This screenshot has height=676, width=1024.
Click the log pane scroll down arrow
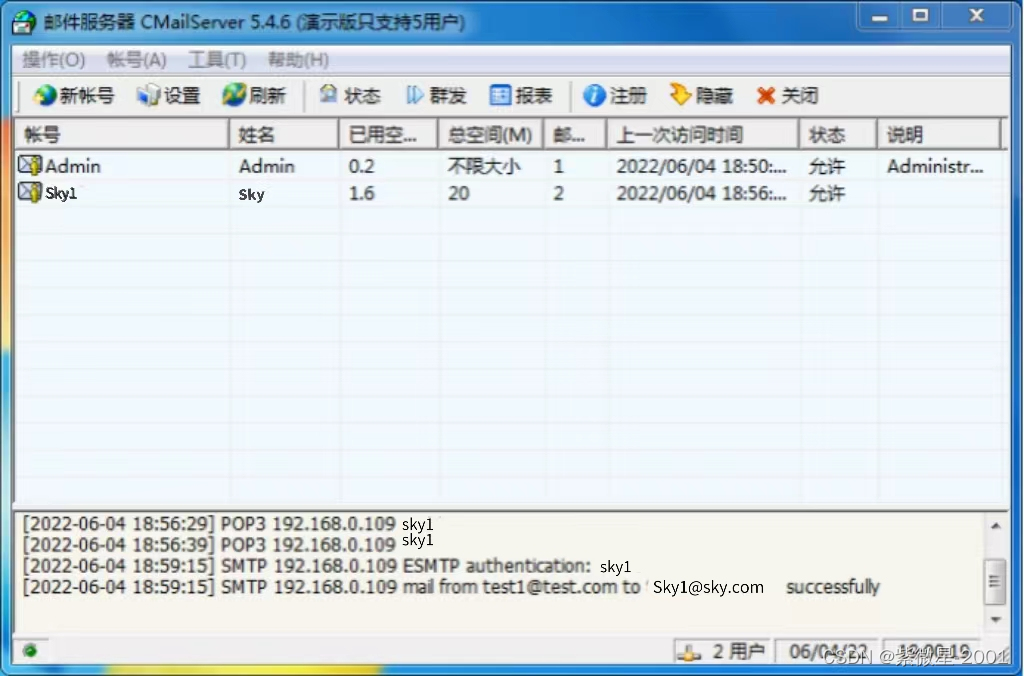[x=995, y=619]
